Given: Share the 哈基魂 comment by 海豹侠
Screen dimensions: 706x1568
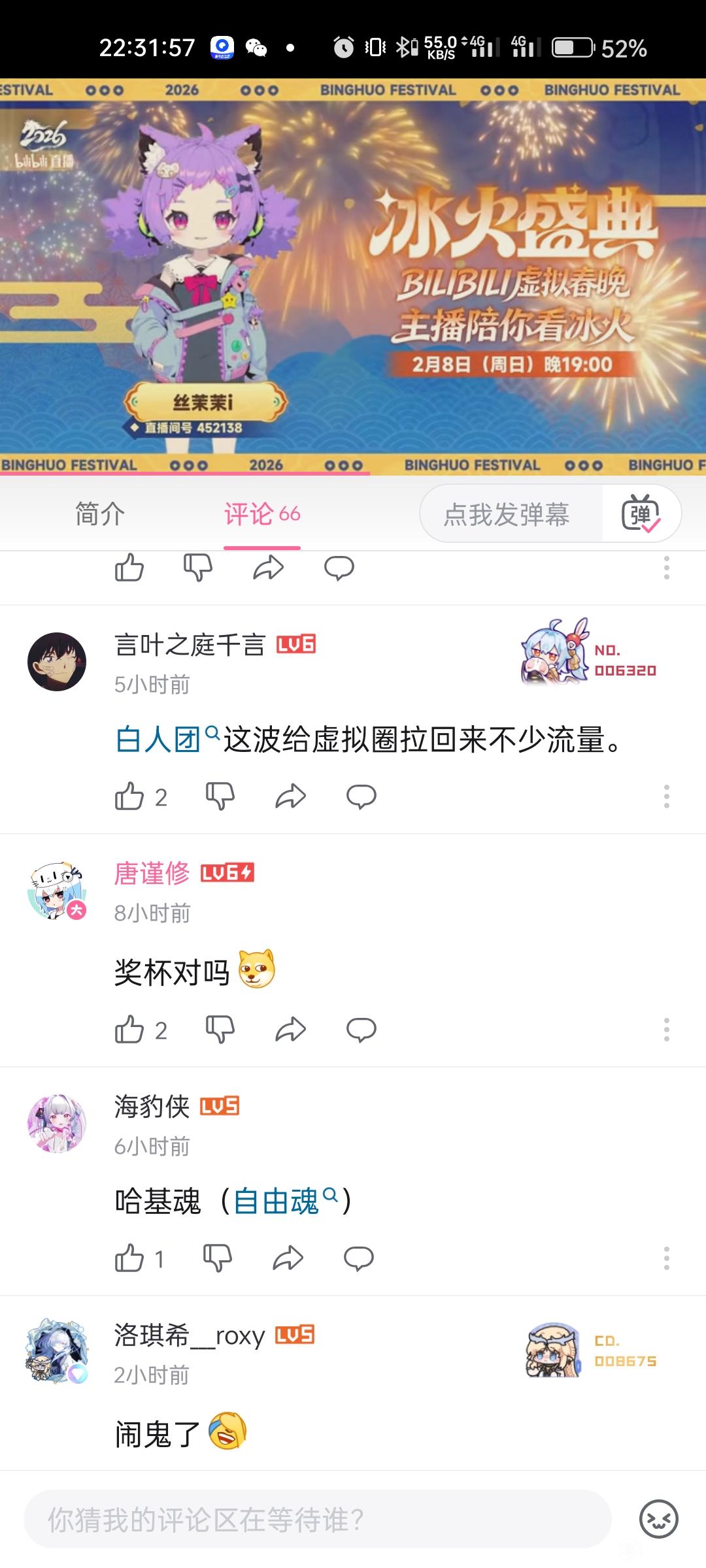Looking at the screenshot, I should [288, 1258].
